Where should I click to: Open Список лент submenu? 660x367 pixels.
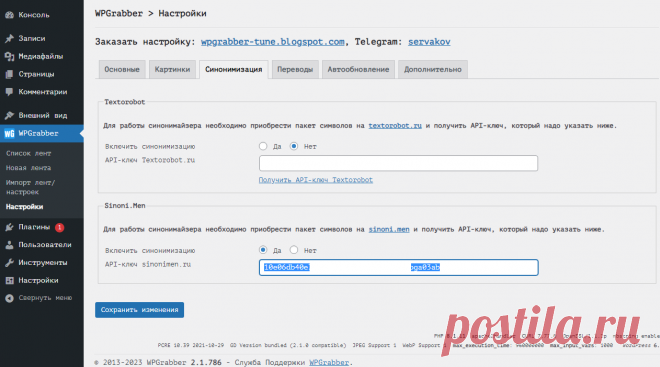[x=28, y=154]
